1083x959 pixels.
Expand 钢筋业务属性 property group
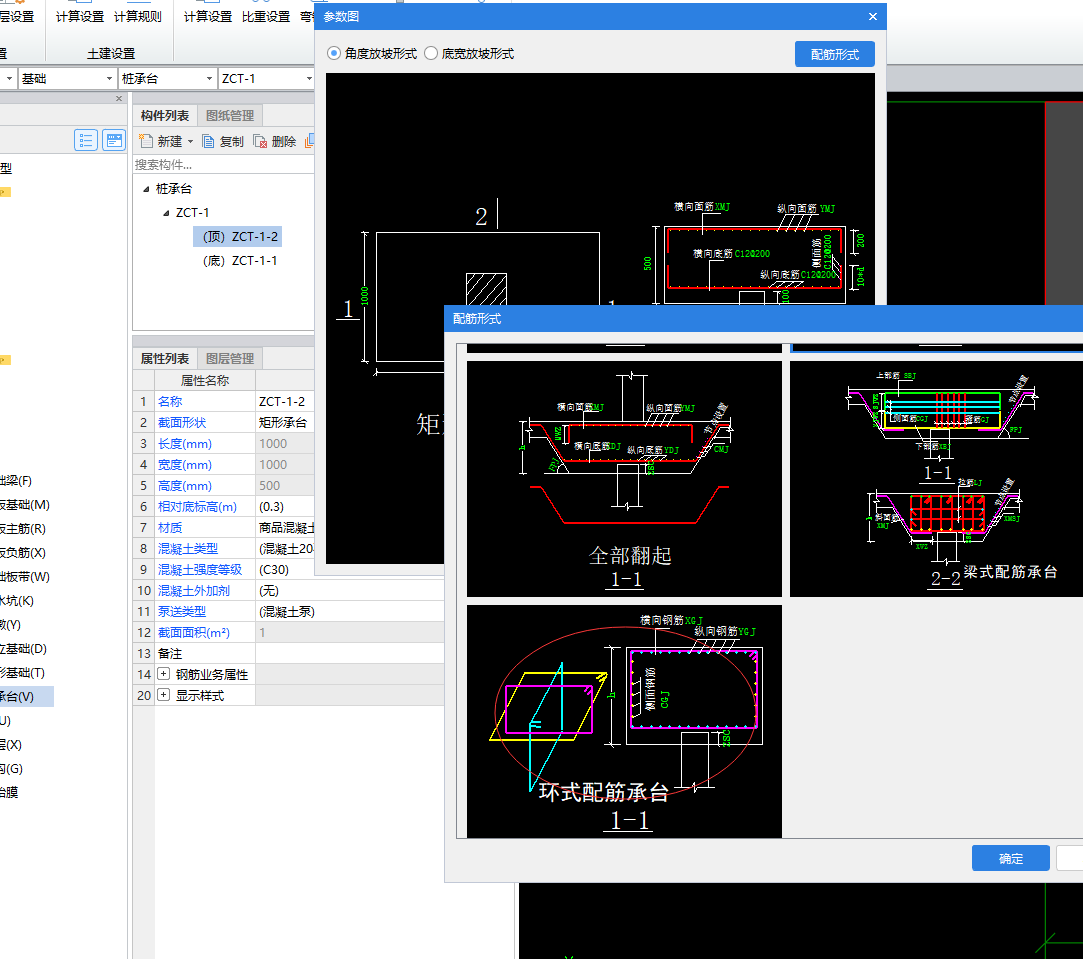coord(164,674)
